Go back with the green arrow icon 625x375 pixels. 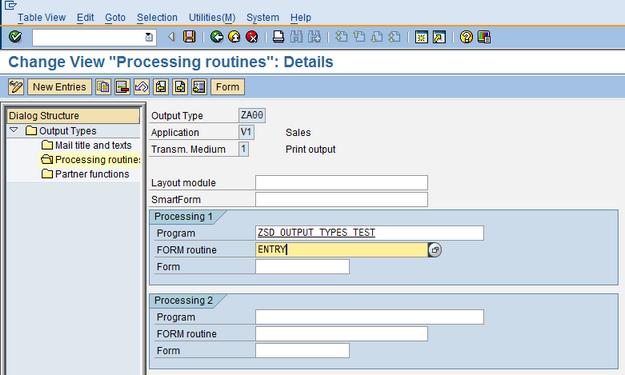tap(217, 37)
